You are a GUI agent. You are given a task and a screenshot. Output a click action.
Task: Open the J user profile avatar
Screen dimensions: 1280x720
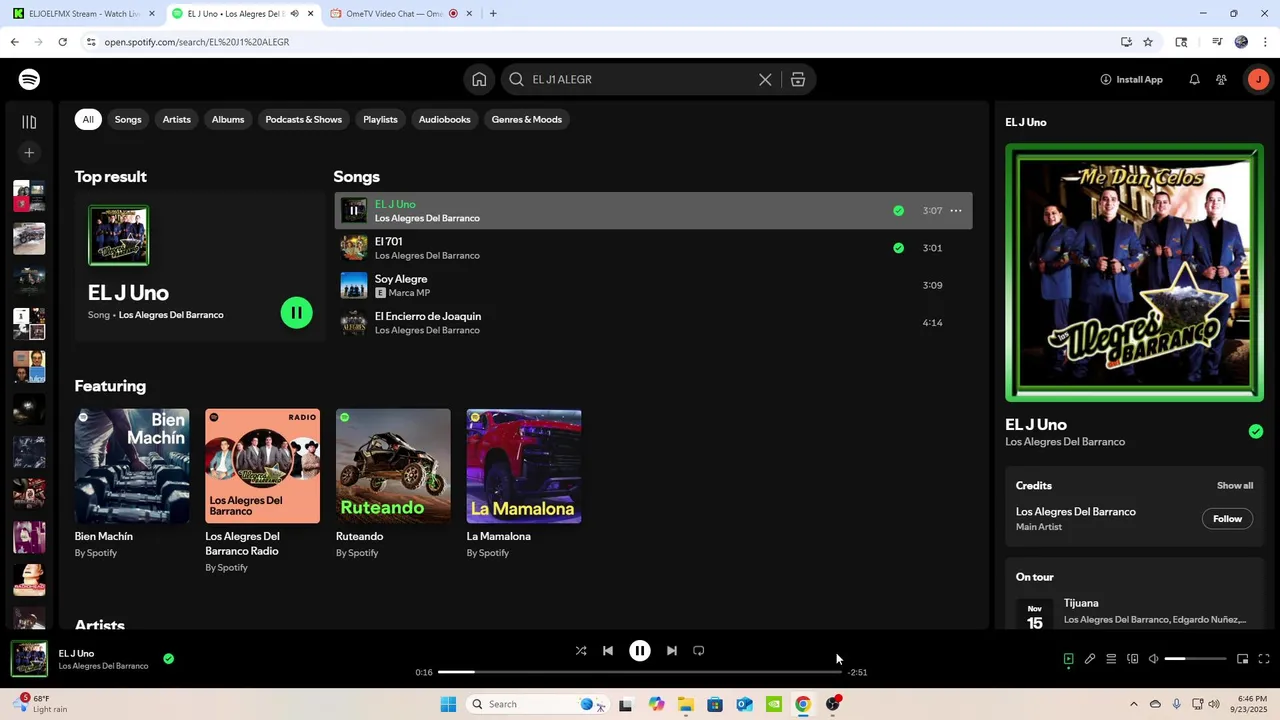pyautogui.click(x=1257, y=79)
